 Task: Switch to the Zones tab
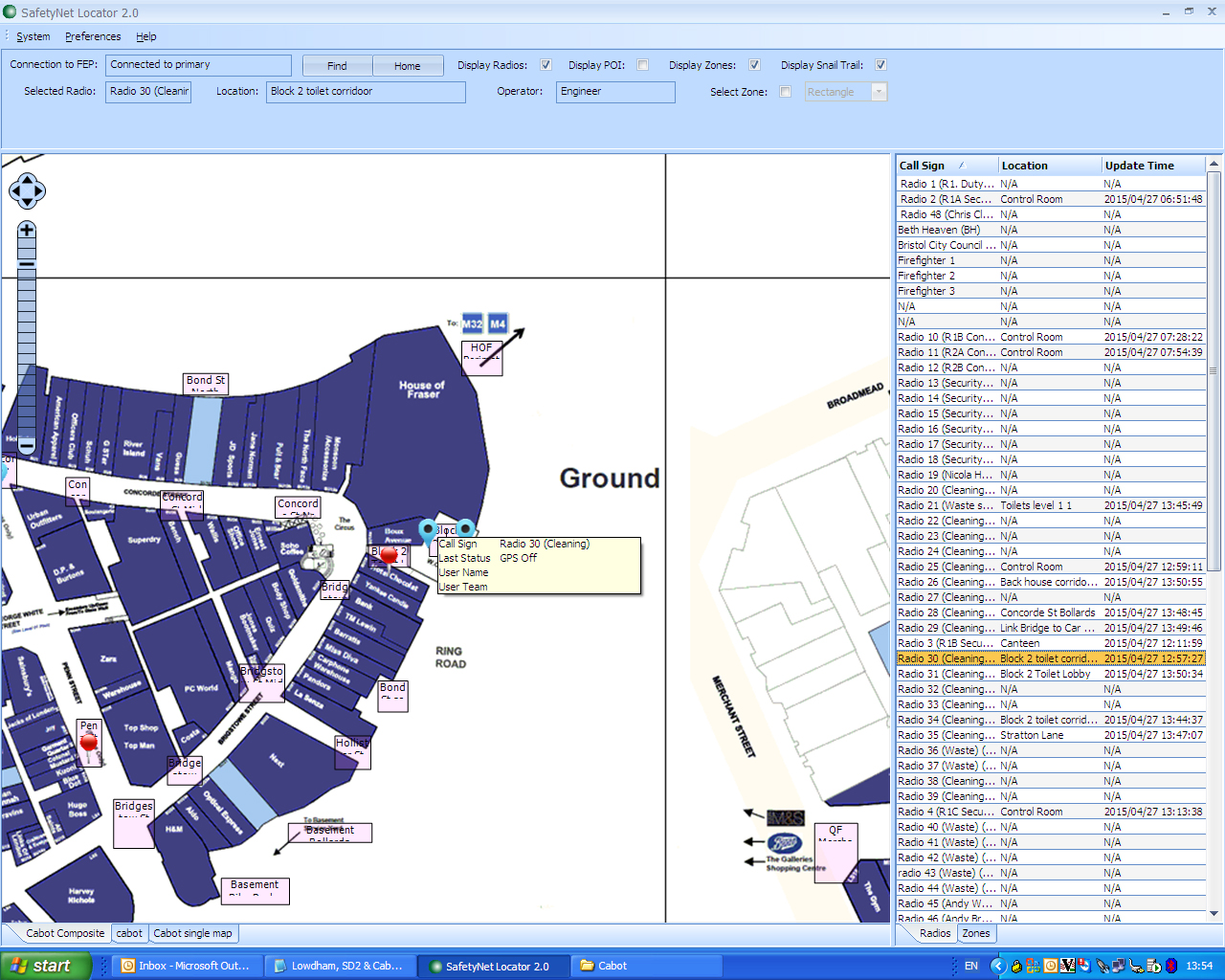976,933
